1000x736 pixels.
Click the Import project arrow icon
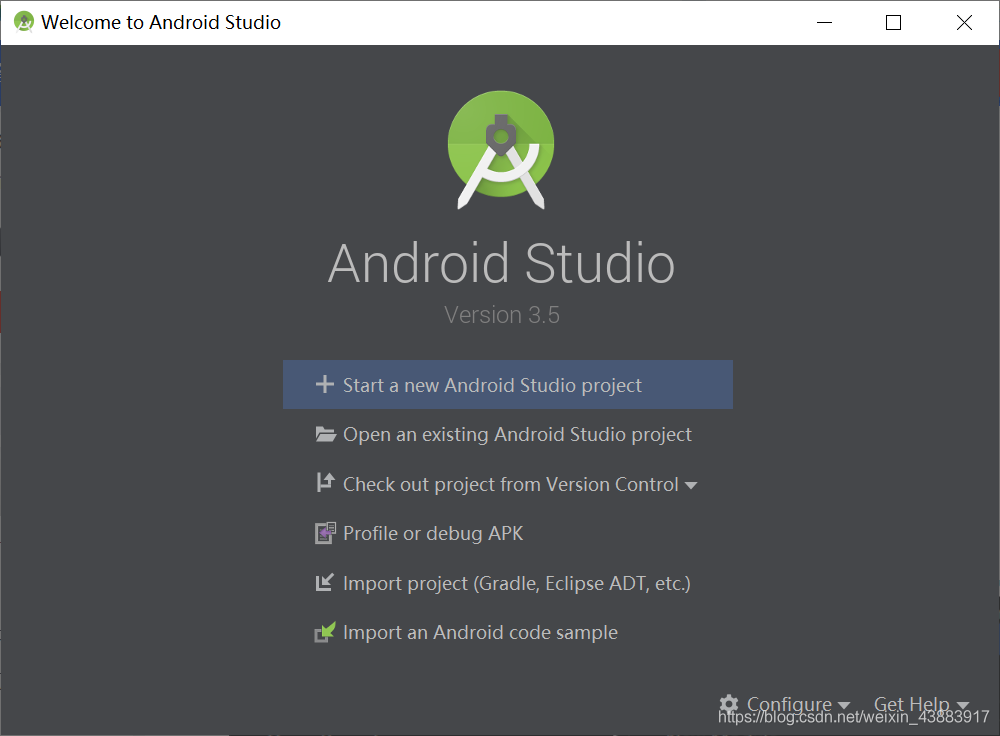coord(325,582)
